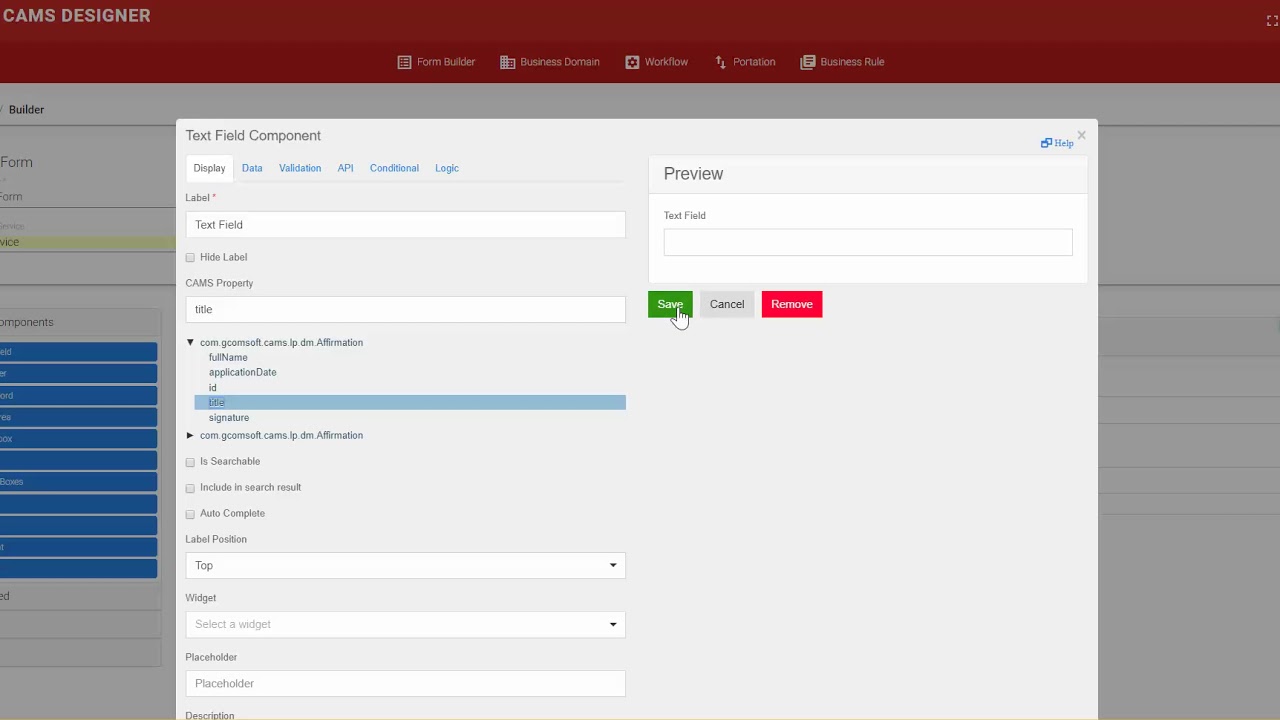This screenshot has height=720, width=1280.
Task: Enable the Hide Label checkbox
Action: [190, 258]
